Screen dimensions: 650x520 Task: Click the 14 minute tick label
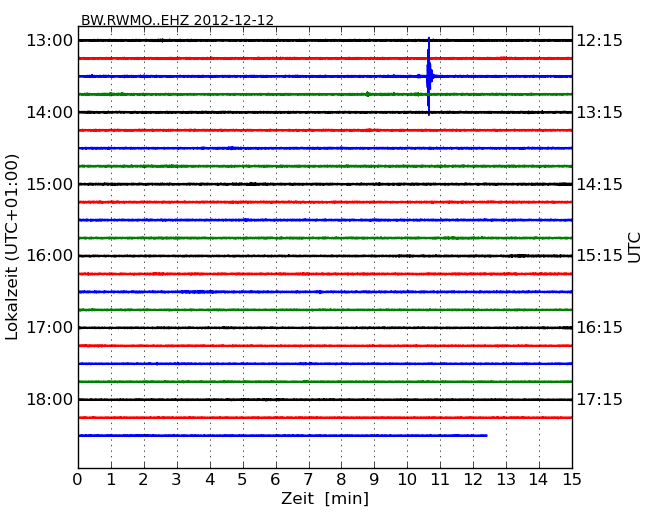click(x=539, y=480)
